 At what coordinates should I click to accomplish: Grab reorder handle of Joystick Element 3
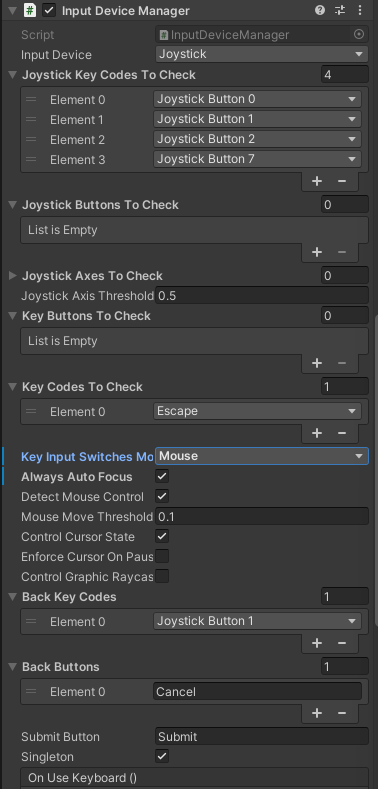point(31,159)
